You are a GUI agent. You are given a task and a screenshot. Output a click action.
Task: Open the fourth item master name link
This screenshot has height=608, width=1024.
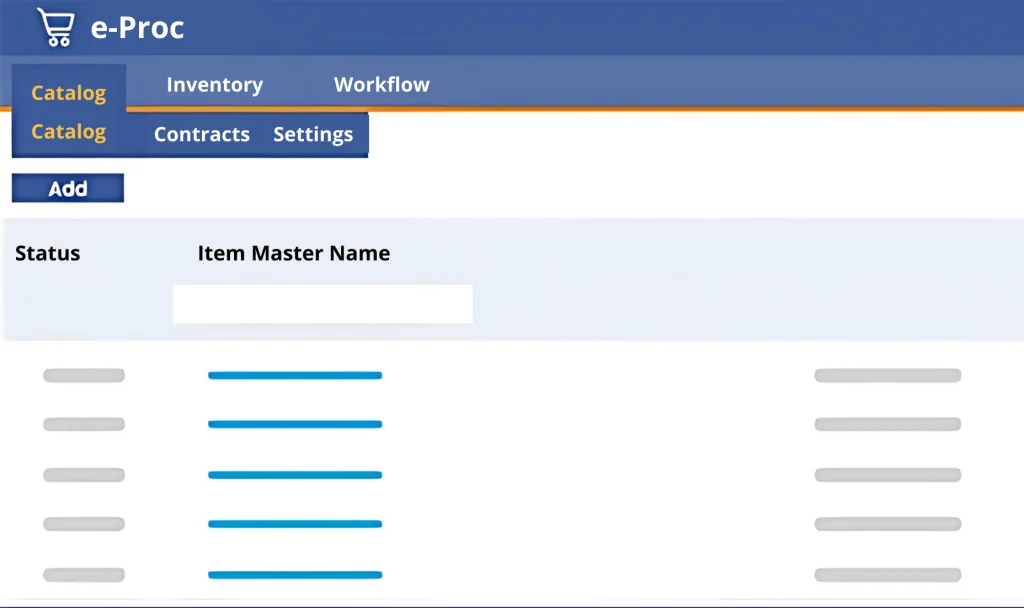point(294,524)
